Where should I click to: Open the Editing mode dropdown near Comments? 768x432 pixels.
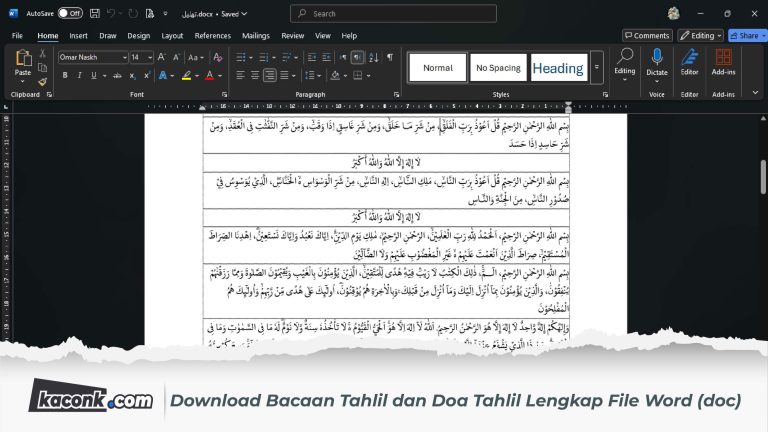coord(701,35)
